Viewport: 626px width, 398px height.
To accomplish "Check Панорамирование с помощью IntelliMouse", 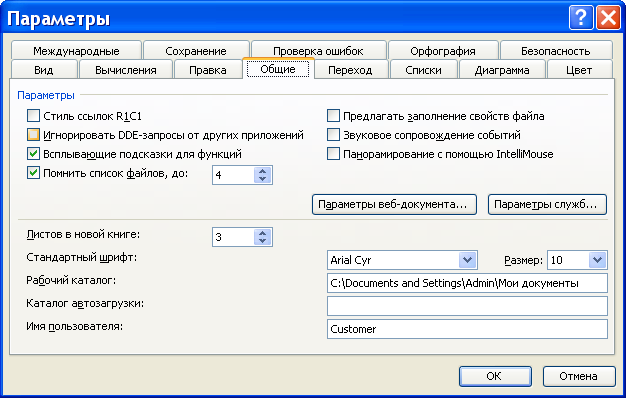I will tap(333, 154).
